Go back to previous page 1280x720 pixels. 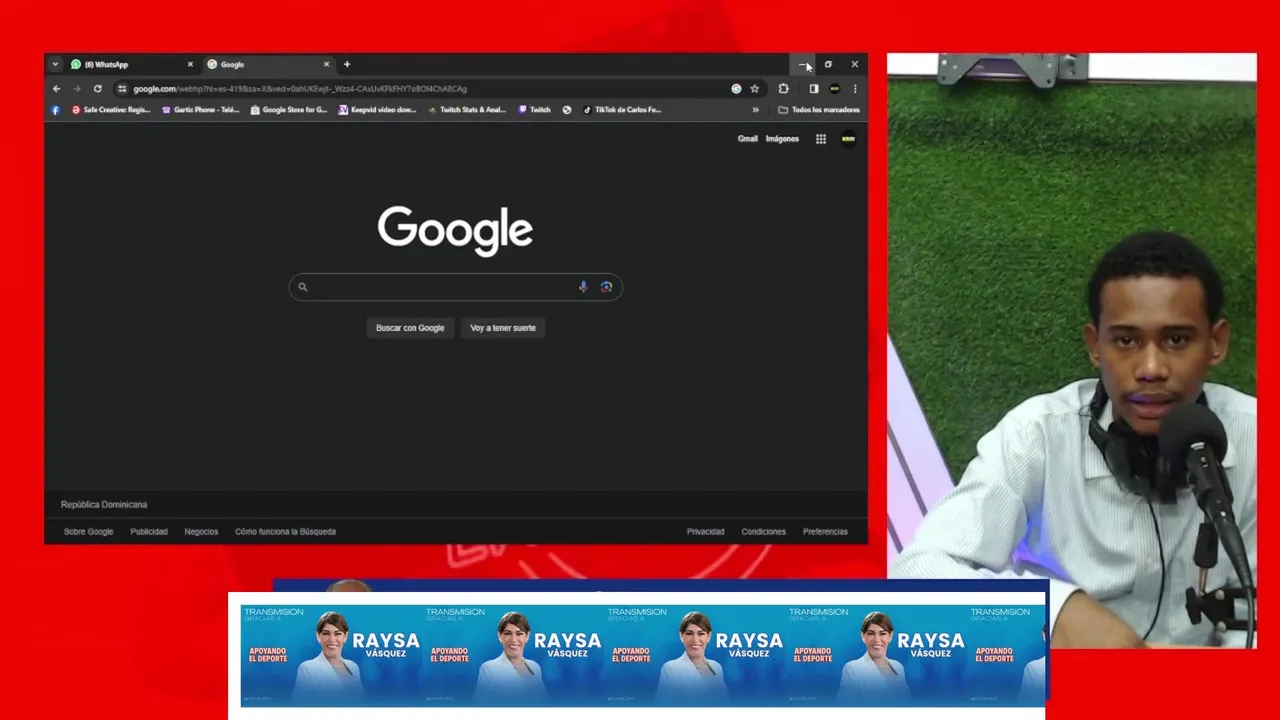pyautogui.click(x=56, y=89)
